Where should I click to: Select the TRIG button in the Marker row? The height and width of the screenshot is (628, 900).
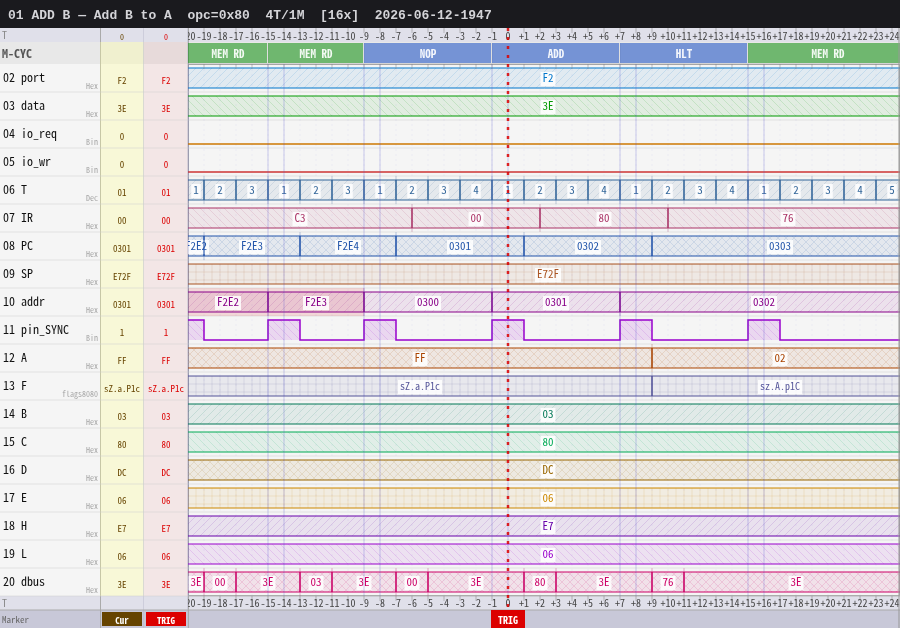[166, 620]
